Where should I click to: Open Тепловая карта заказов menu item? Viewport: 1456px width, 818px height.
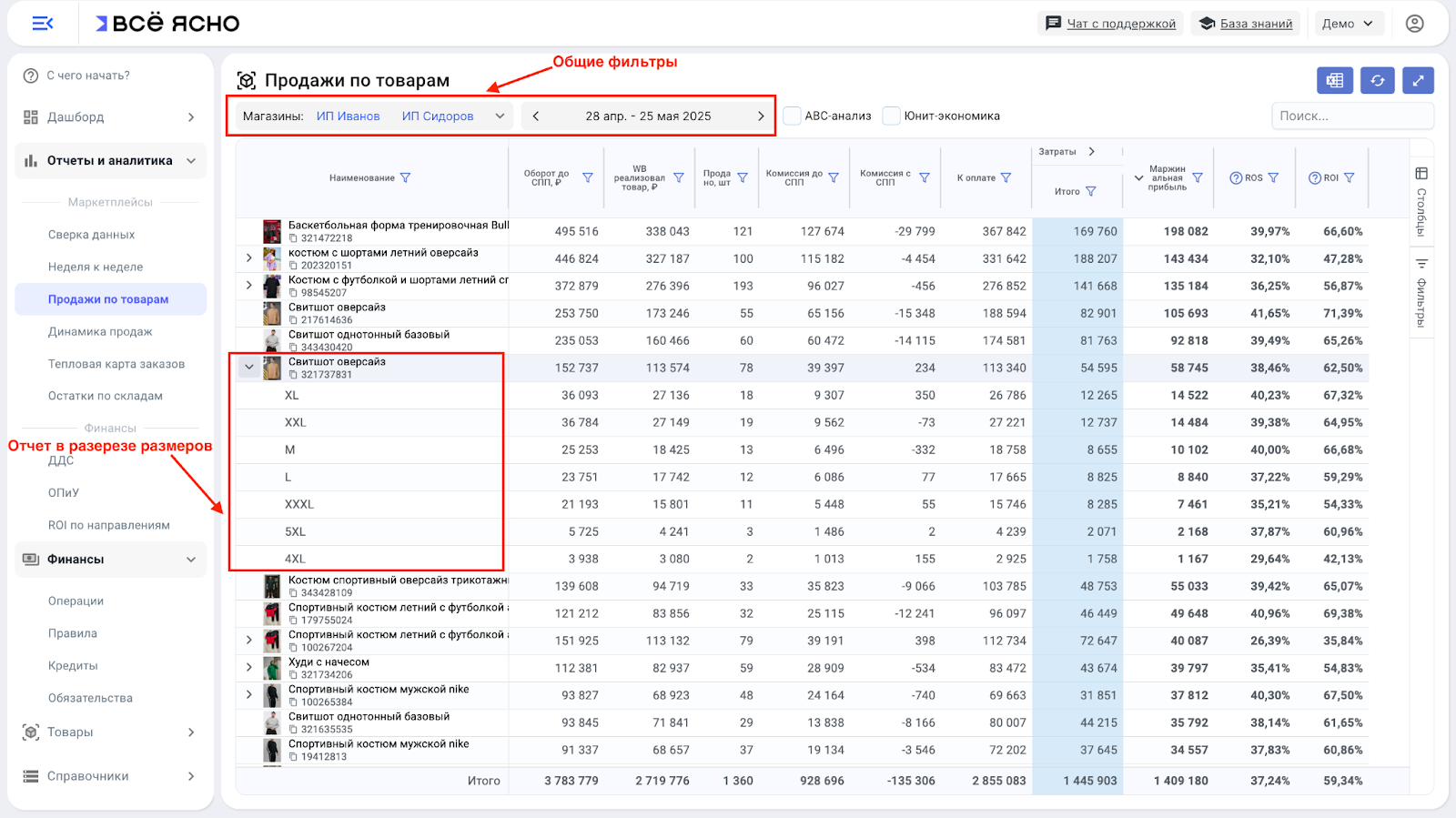coord(116,364)
